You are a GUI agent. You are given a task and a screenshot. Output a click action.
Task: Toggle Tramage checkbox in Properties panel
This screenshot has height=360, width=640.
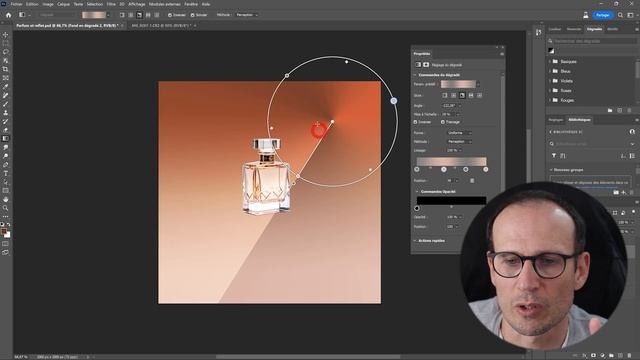click(443, 122)
